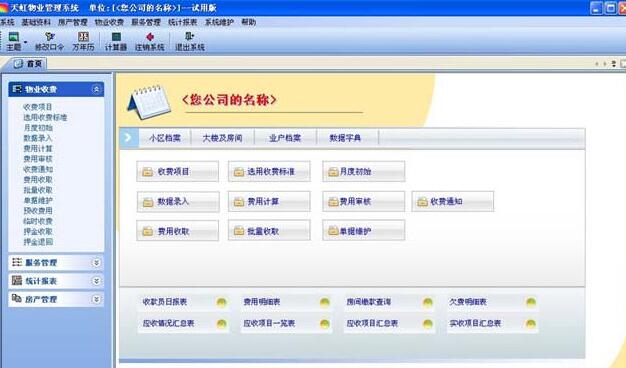Screen dimensions: 626x368
Task: Expand the 服务管理 sidebar panel
Action: (x=96, y=263)
